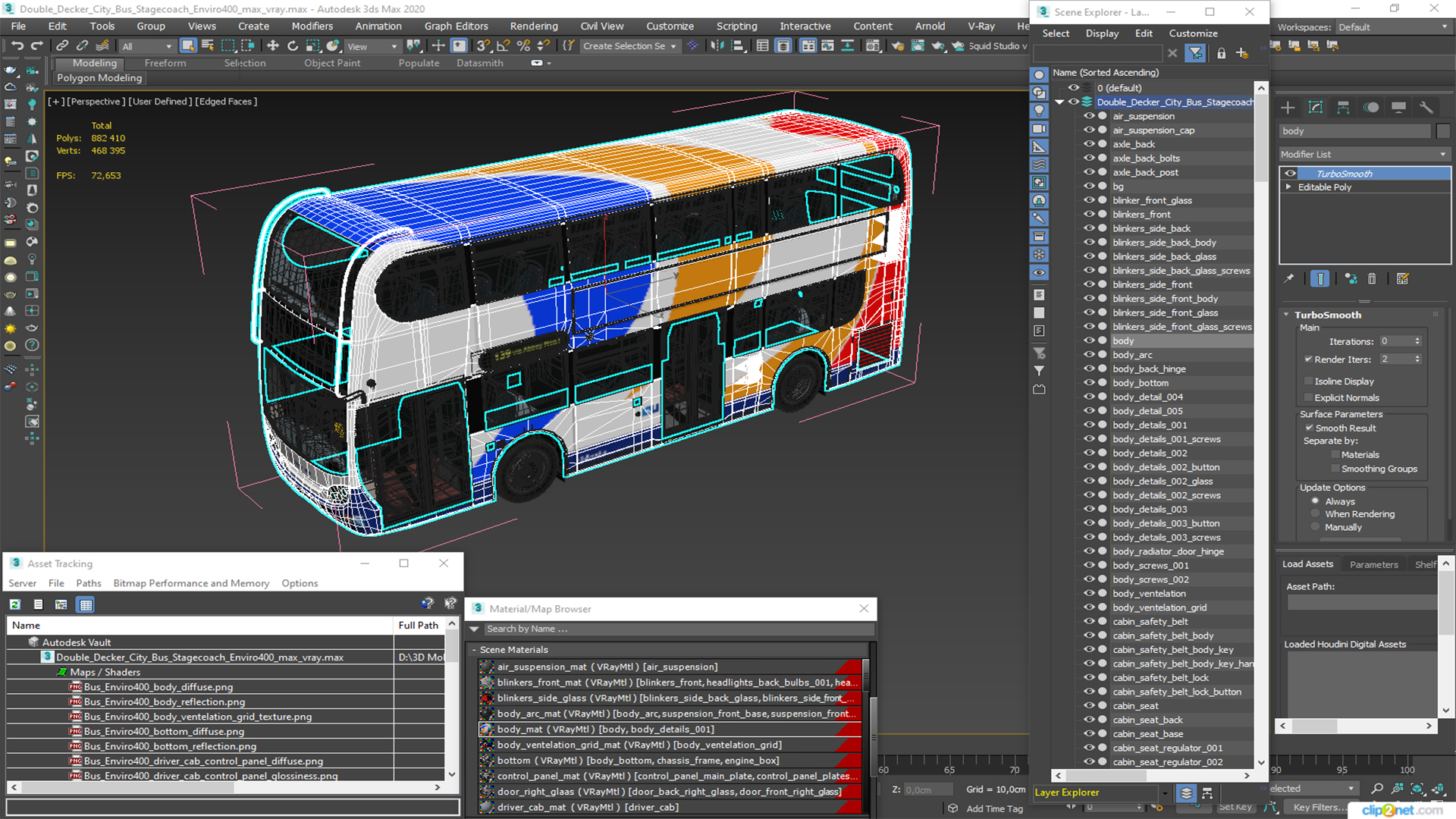Open the Workspaces Default dropdown
The height and width of the screenshot is (819, 1456).
1392,27
